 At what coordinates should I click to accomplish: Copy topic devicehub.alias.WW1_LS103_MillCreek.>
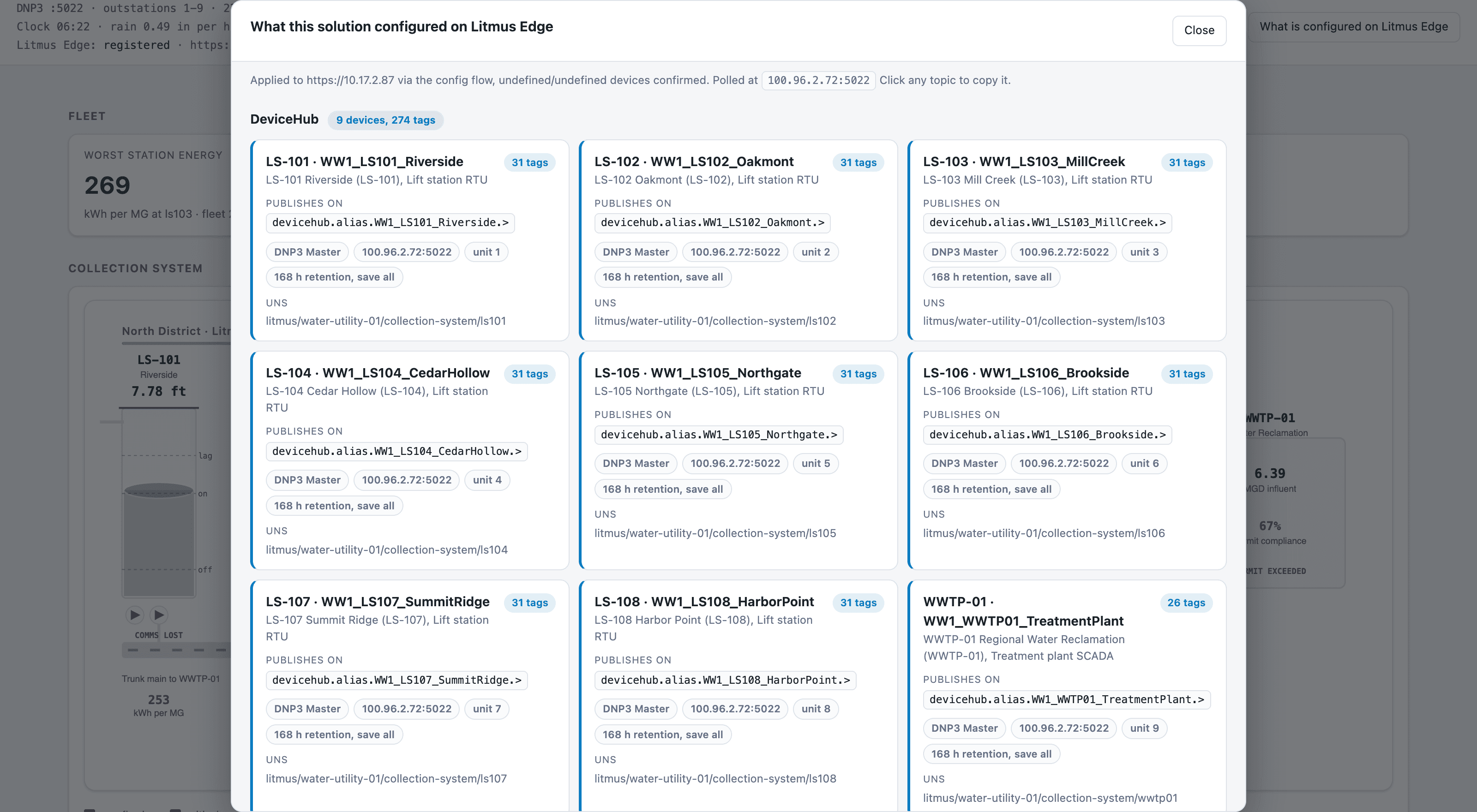1047,222
